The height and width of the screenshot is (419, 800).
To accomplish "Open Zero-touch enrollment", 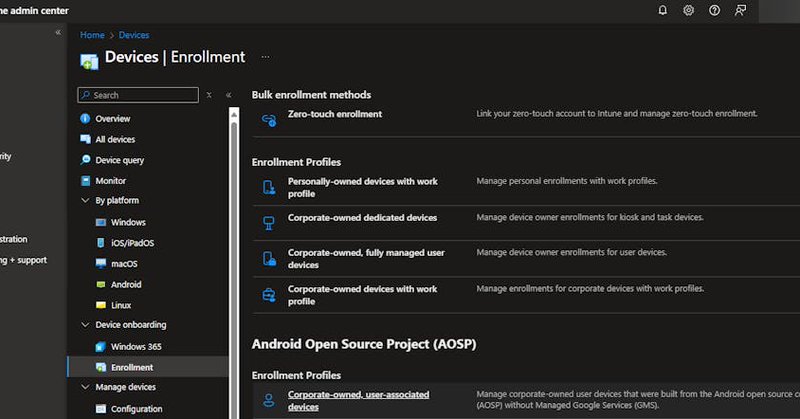I will coord(335,114).
